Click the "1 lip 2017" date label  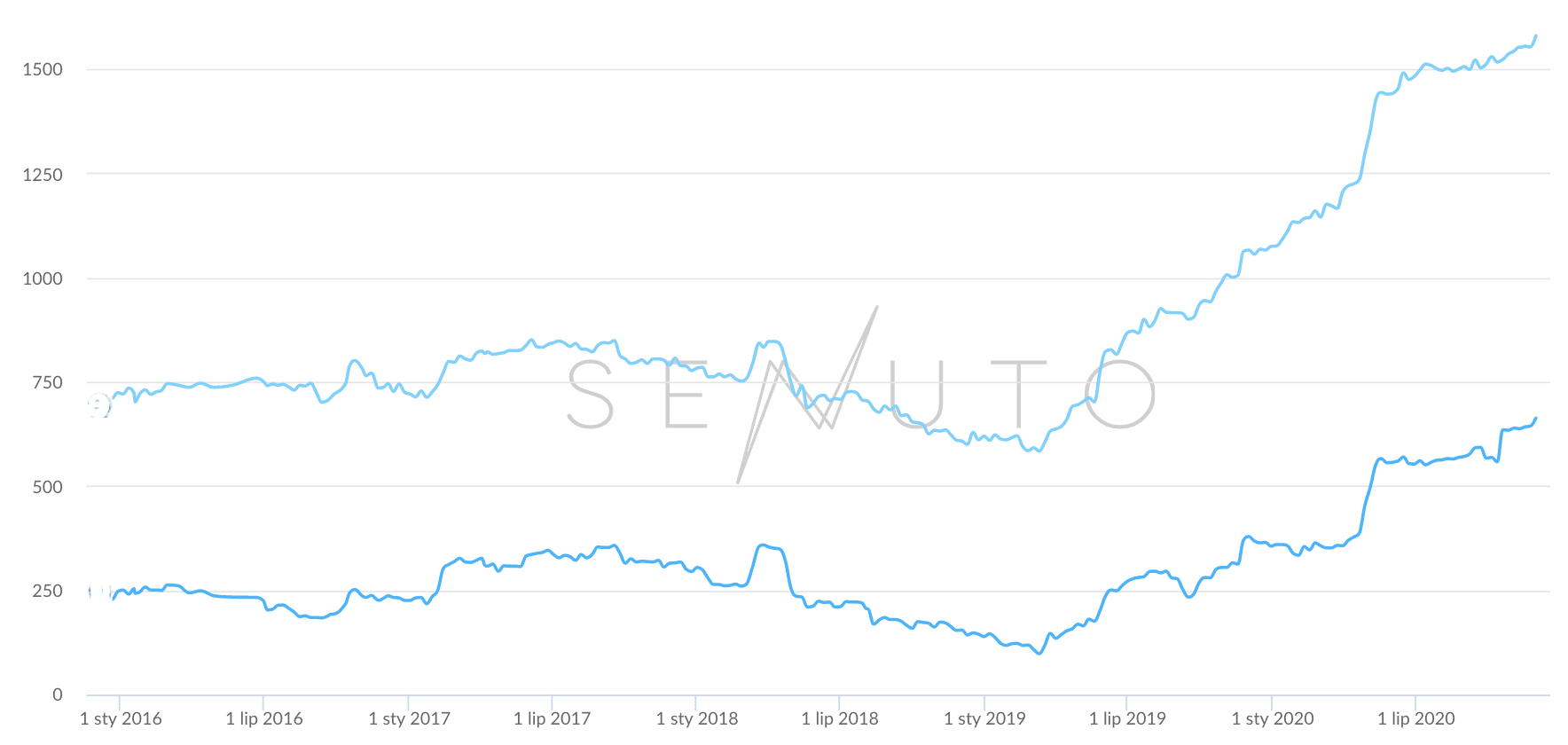(552, 718)
